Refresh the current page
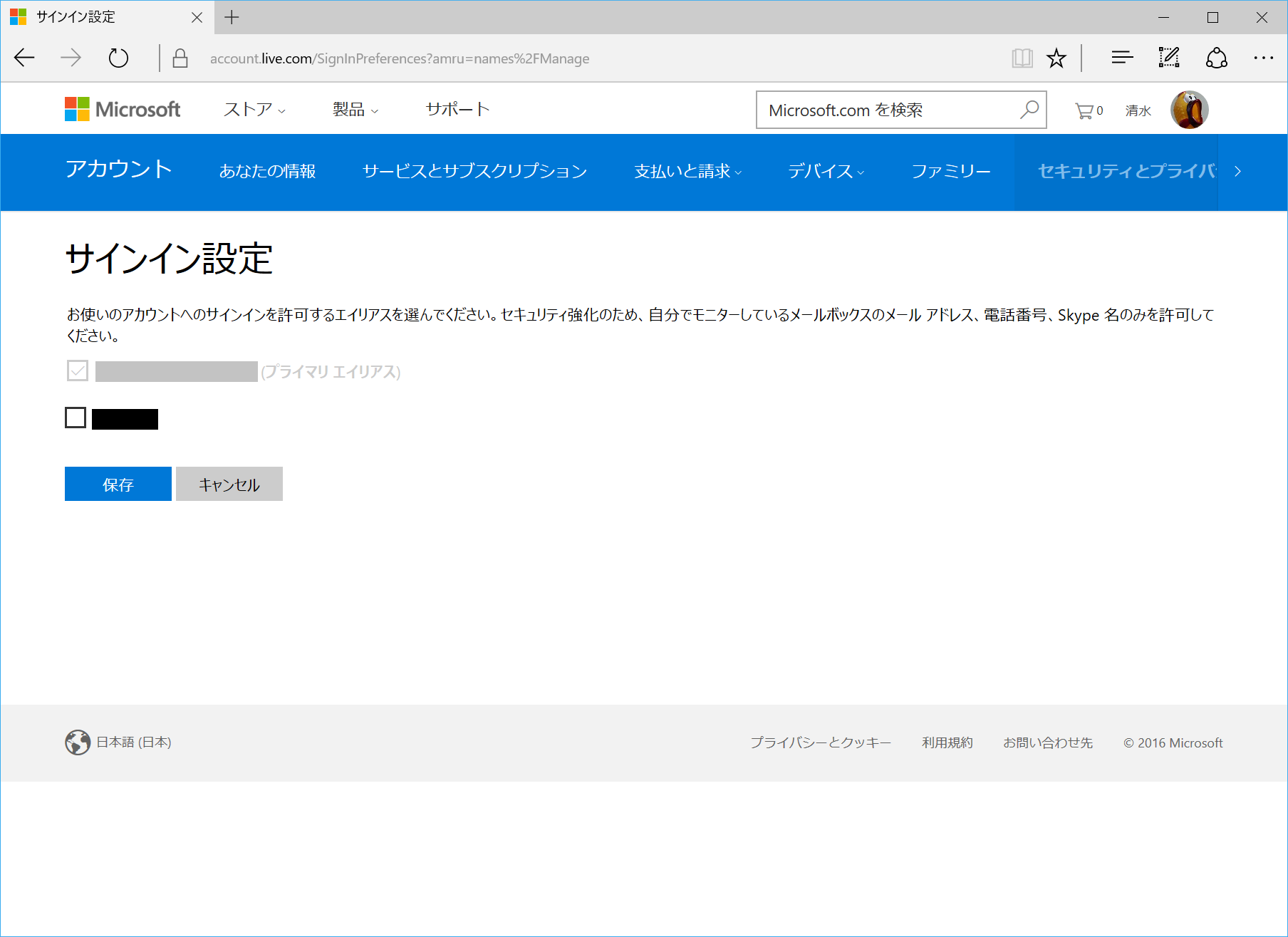The width and height of the screenshot is (1288, 937). point(118,58)
